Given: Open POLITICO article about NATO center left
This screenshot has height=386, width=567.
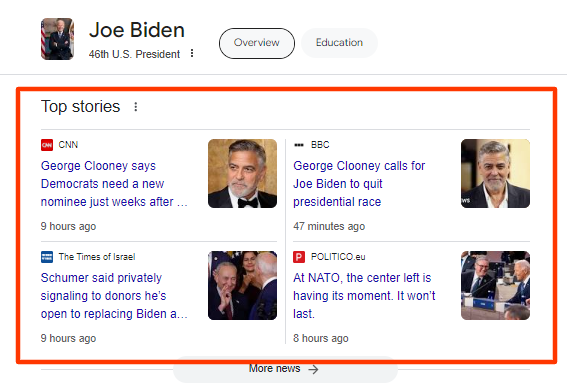Looking at the screenshot, I should tap(364, 296).
